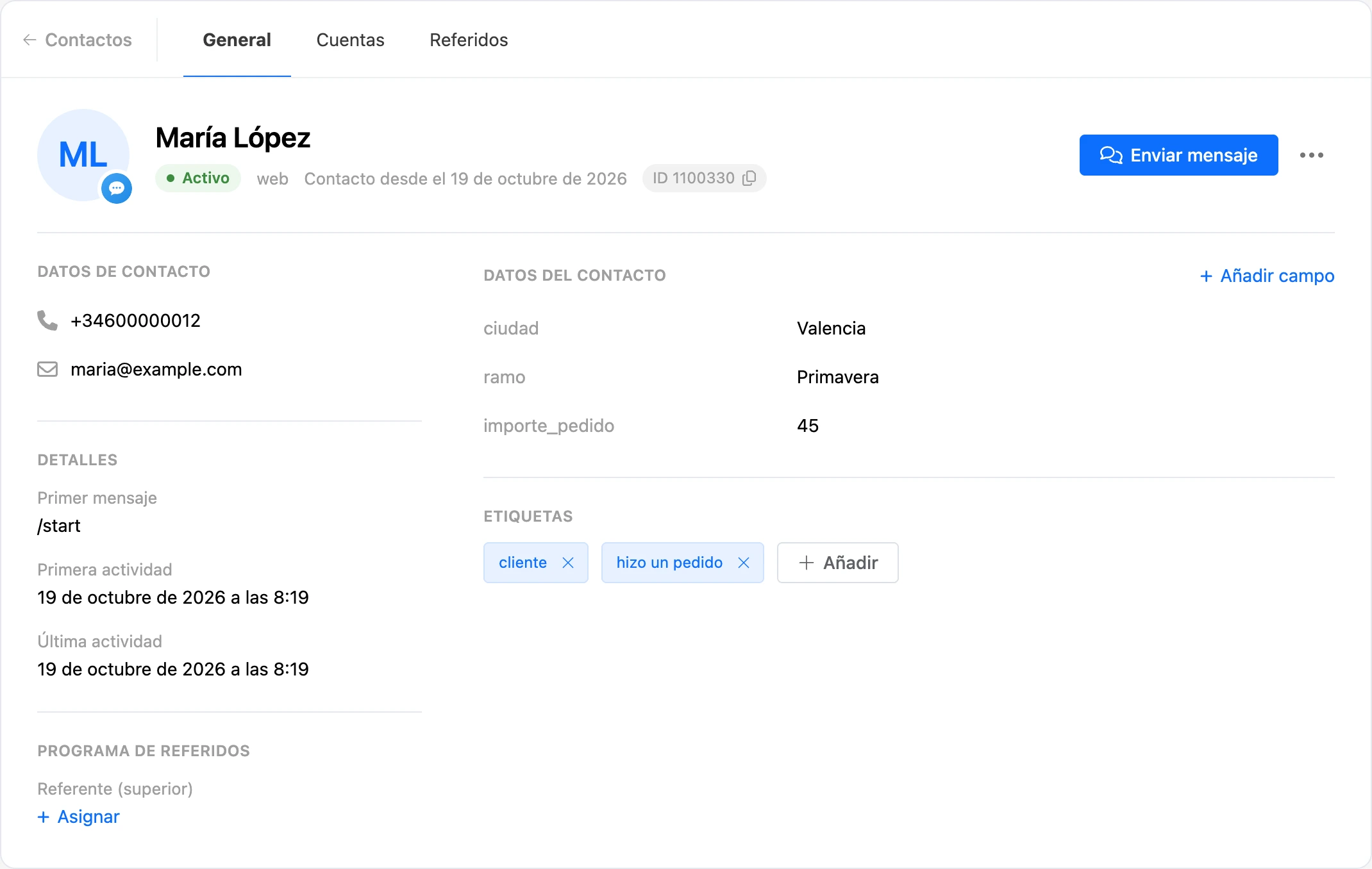Click the ciudad value Valencia
The height and width of the screenshot is (869, 1372).
[x=831, y=328]
